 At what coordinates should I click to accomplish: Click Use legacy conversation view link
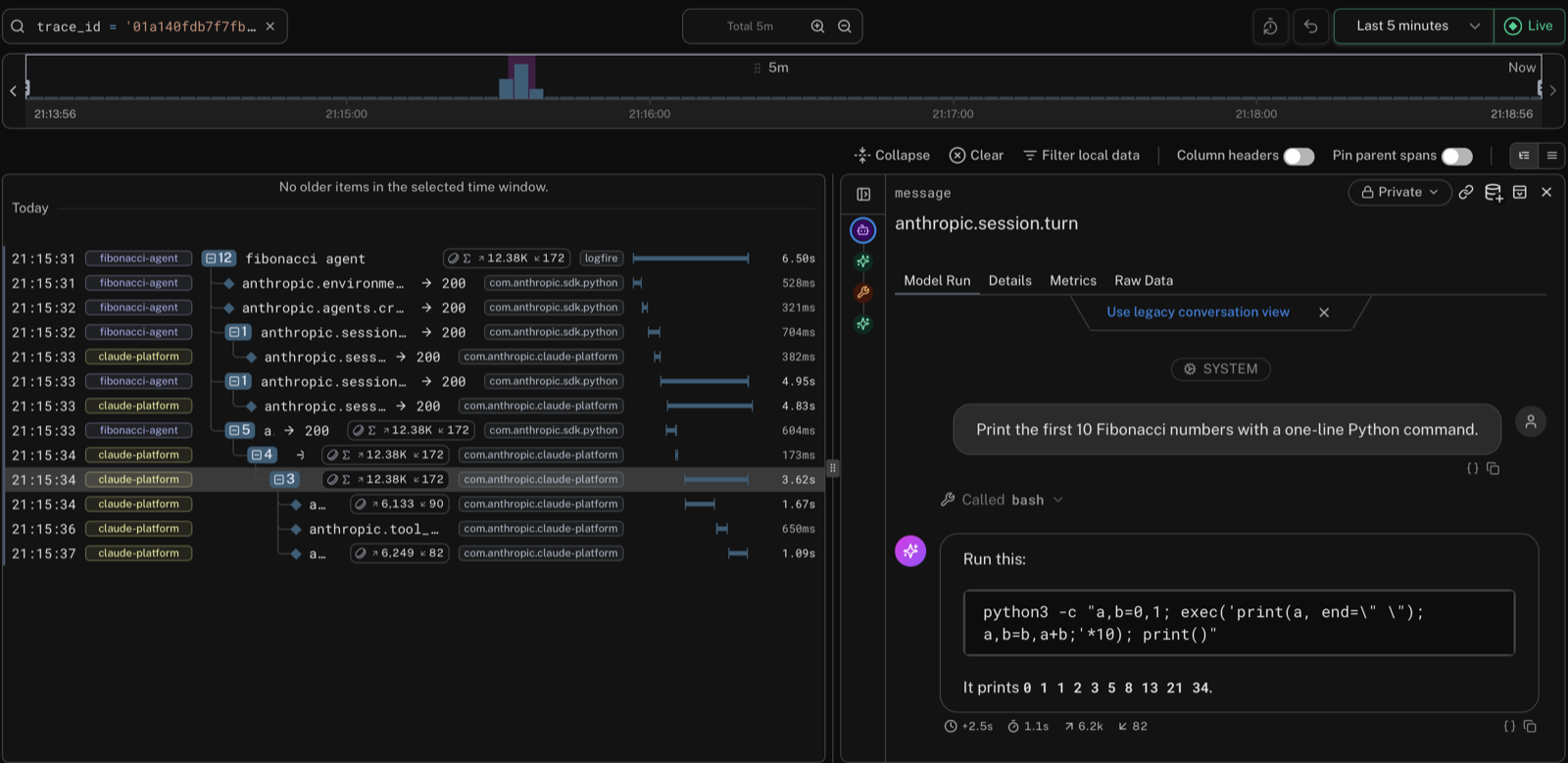tap(1198, 312)
